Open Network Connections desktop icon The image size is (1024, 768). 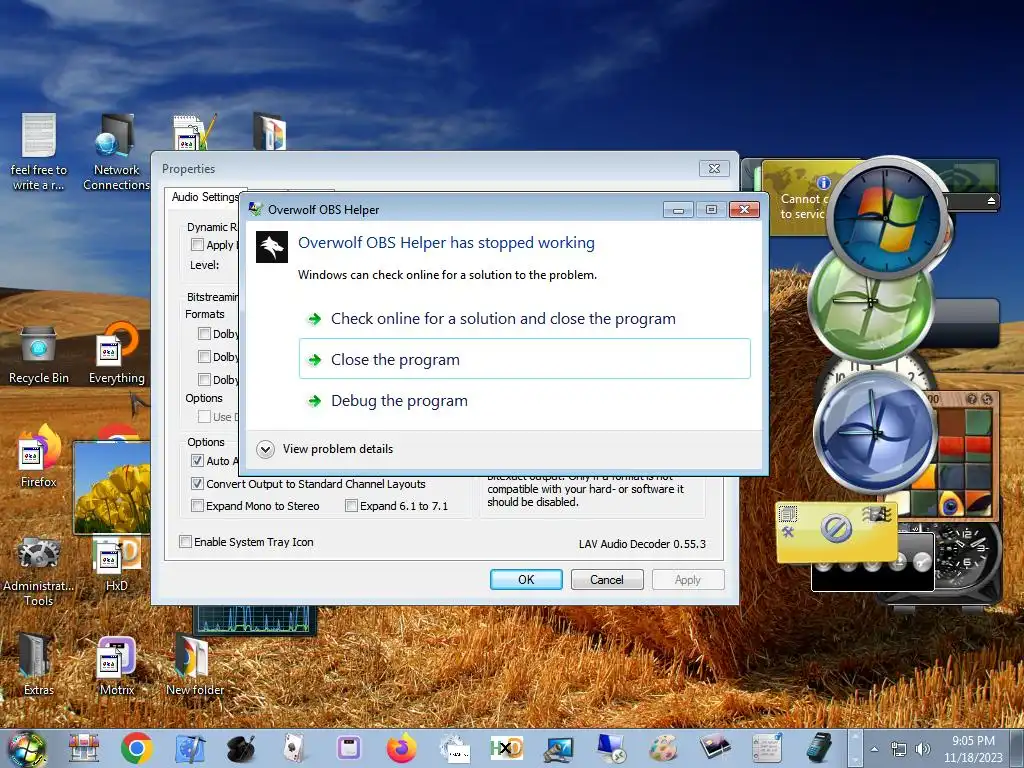click(116, 152)
